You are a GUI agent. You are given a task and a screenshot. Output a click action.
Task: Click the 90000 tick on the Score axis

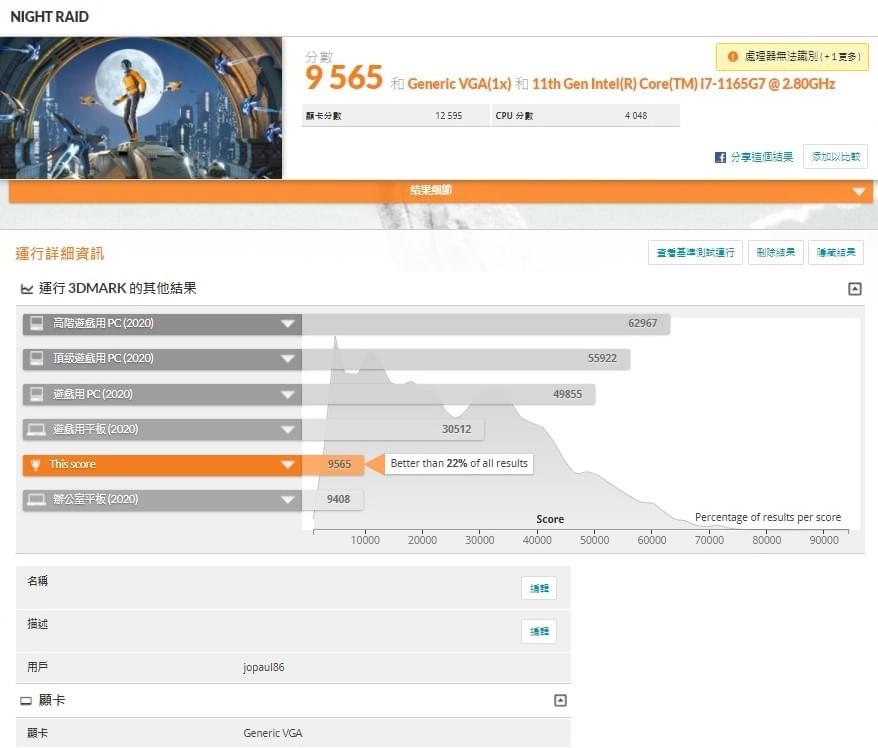point(824,540)
